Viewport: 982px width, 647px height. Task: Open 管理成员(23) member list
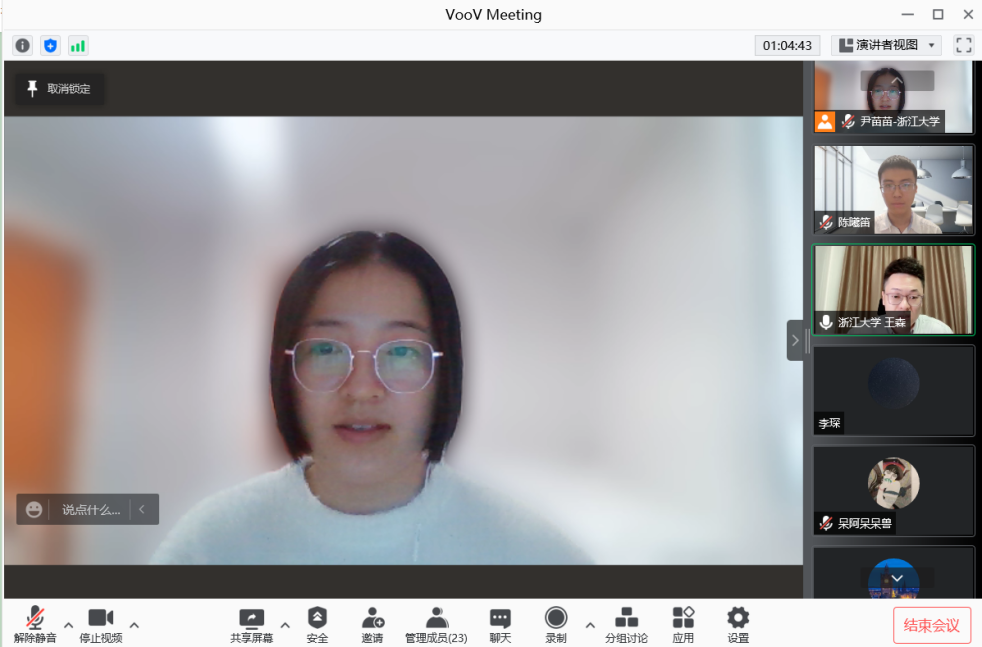[x=437, y=624]
